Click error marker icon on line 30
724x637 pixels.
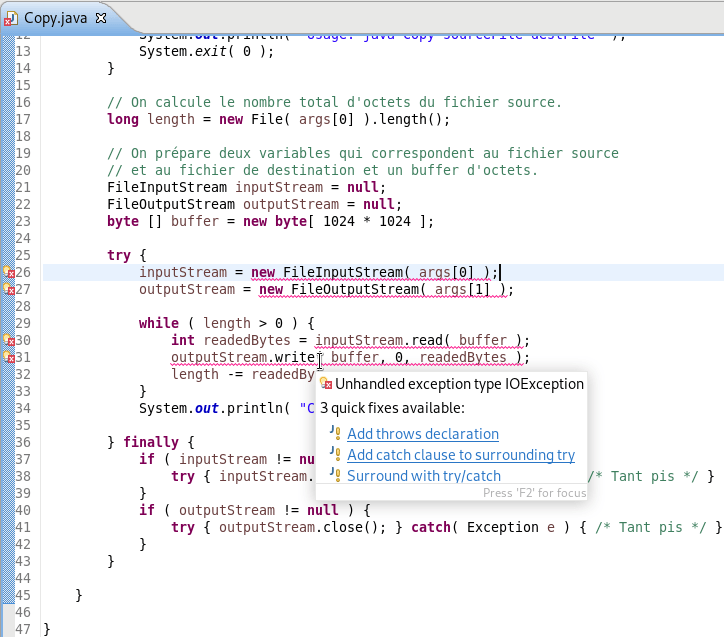(9, 341)
